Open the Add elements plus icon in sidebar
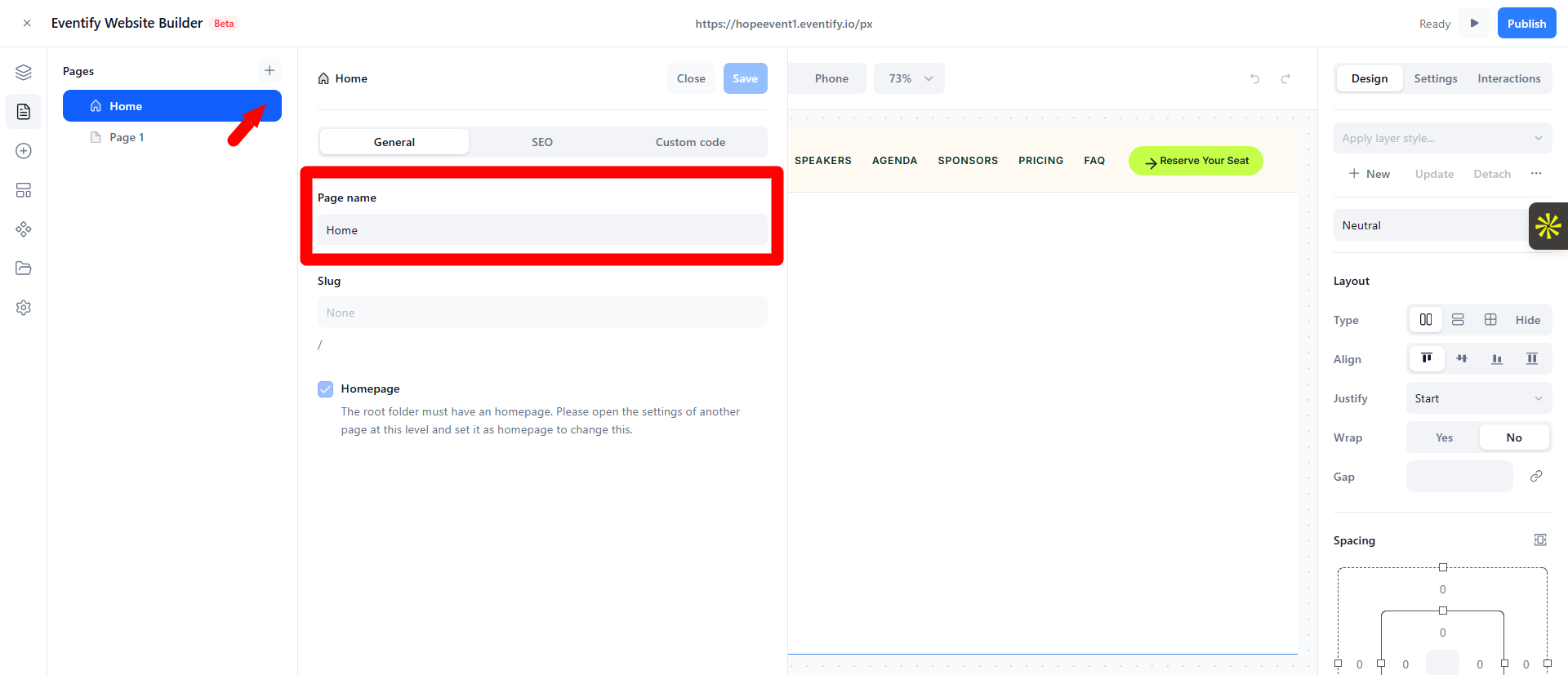The width and height of the screenshot is (1568, 675). click(24, 151)
